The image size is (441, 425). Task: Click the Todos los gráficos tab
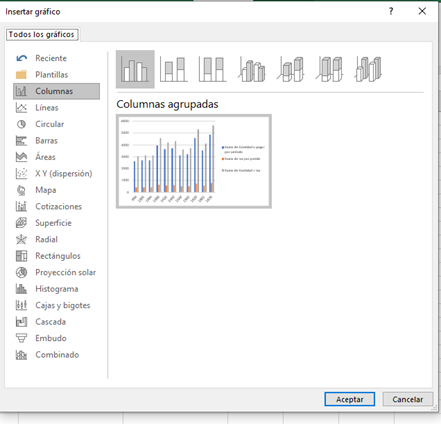pyautogui.click(x=42, y=34)
